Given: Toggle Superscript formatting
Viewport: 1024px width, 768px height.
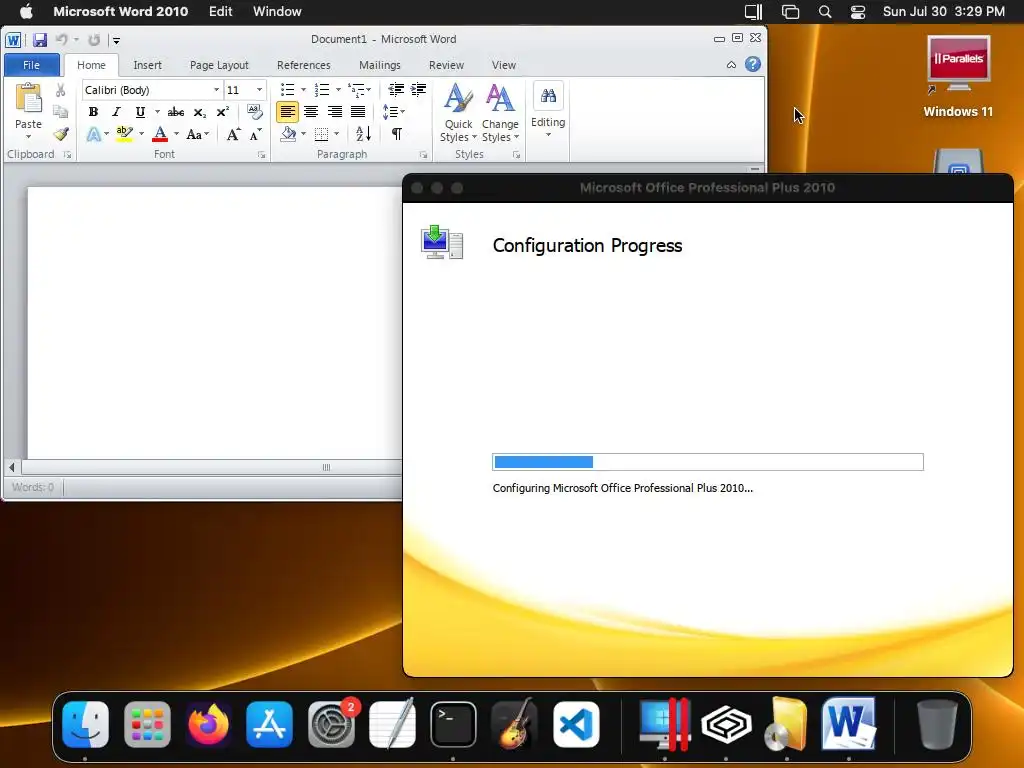Looking at the screenshot, I should [x=223, y=112].
